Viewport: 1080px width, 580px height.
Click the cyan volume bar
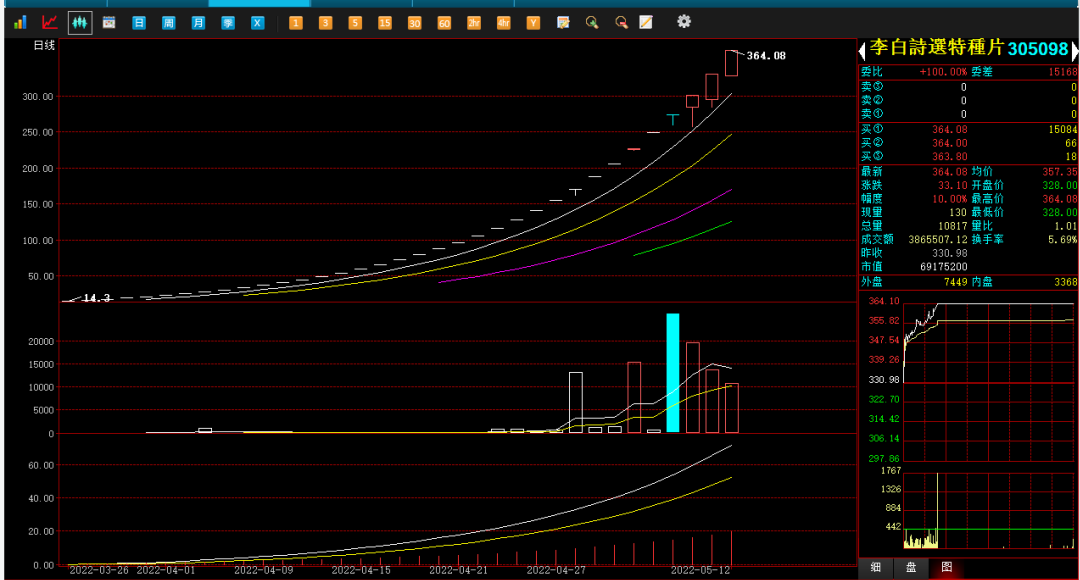tap(673, 373)
